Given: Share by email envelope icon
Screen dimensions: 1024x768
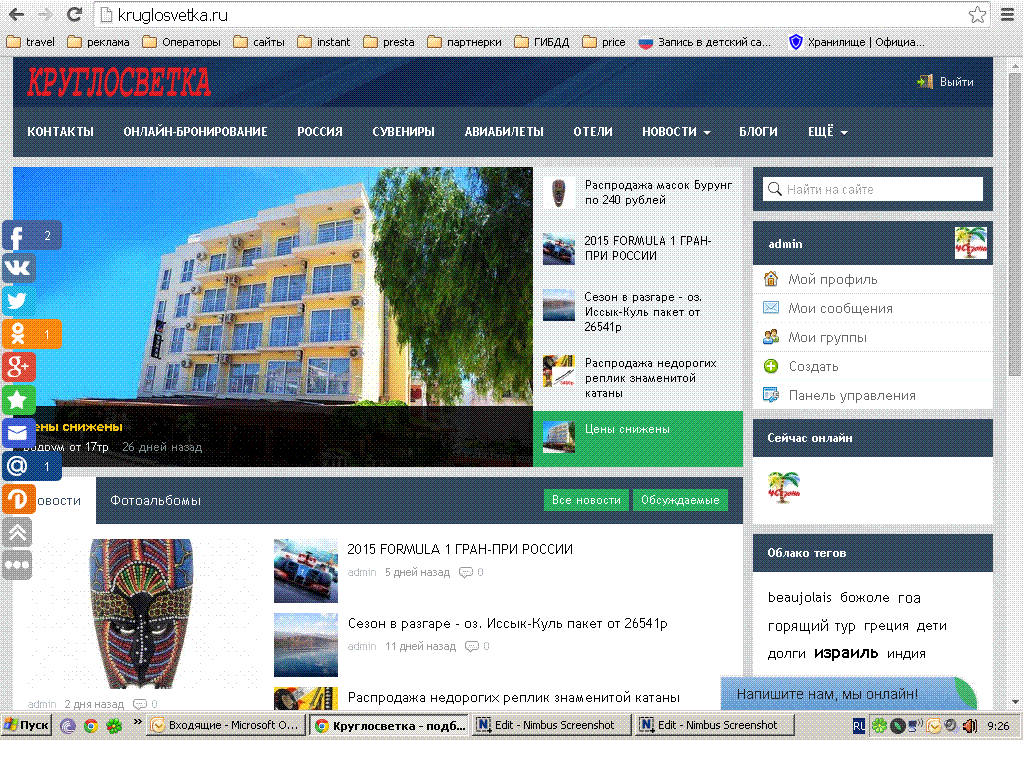Looking at the screenshot, I should click(x=18, y=432).
